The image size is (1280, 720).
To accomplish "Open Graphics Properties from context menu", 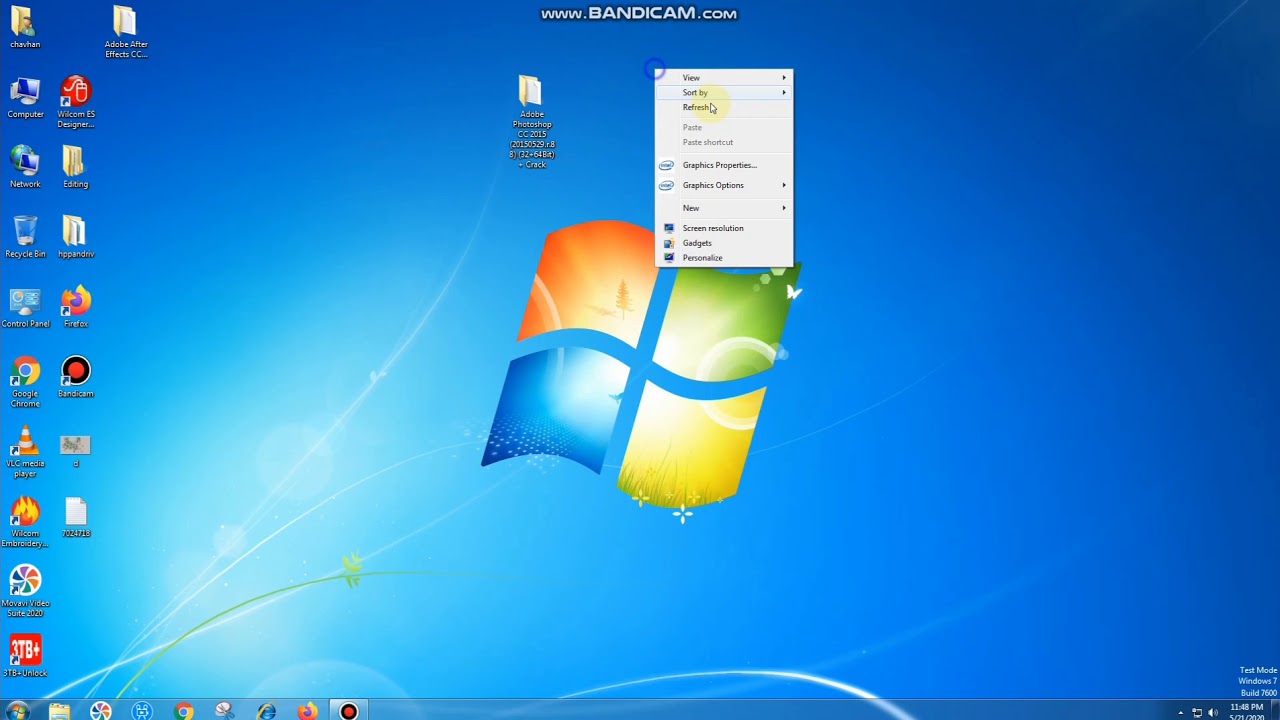I will point(724,165).
